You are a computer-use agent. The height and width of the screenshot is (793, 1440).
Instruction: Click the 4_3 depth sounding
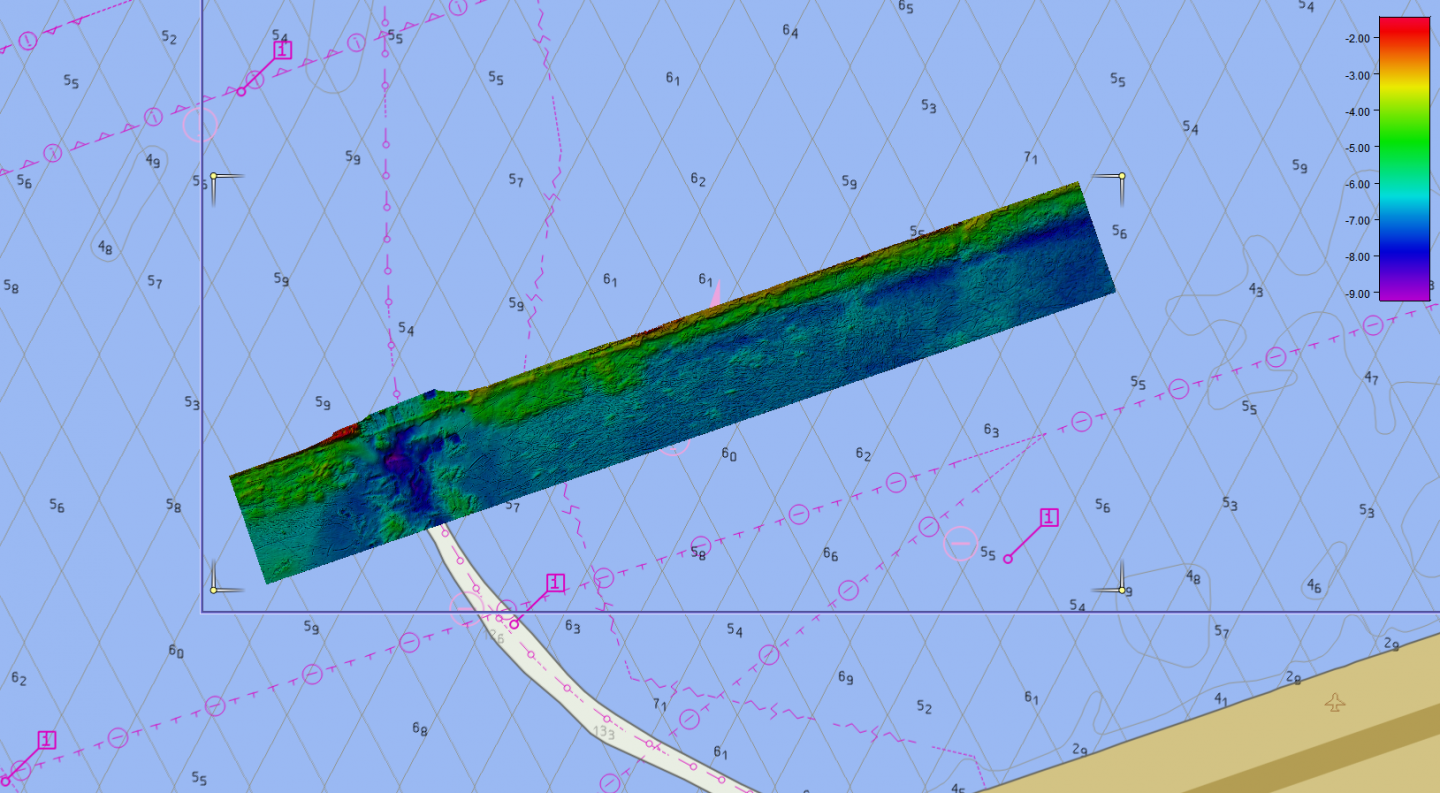(1256, 290)
